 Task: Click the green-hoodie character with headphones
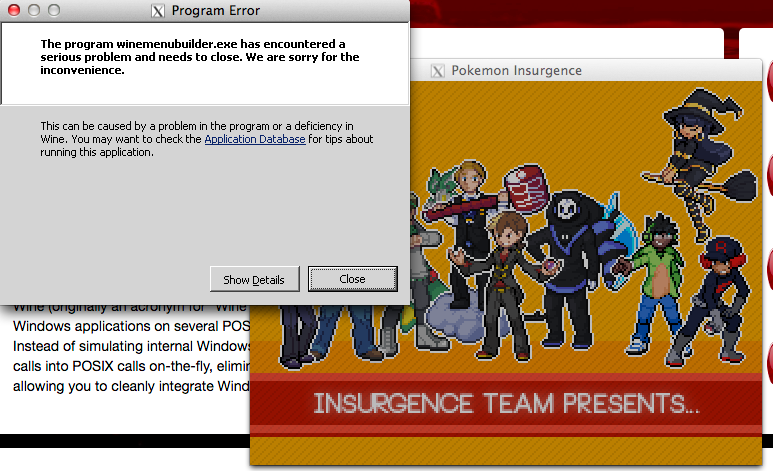coord(653,284)
